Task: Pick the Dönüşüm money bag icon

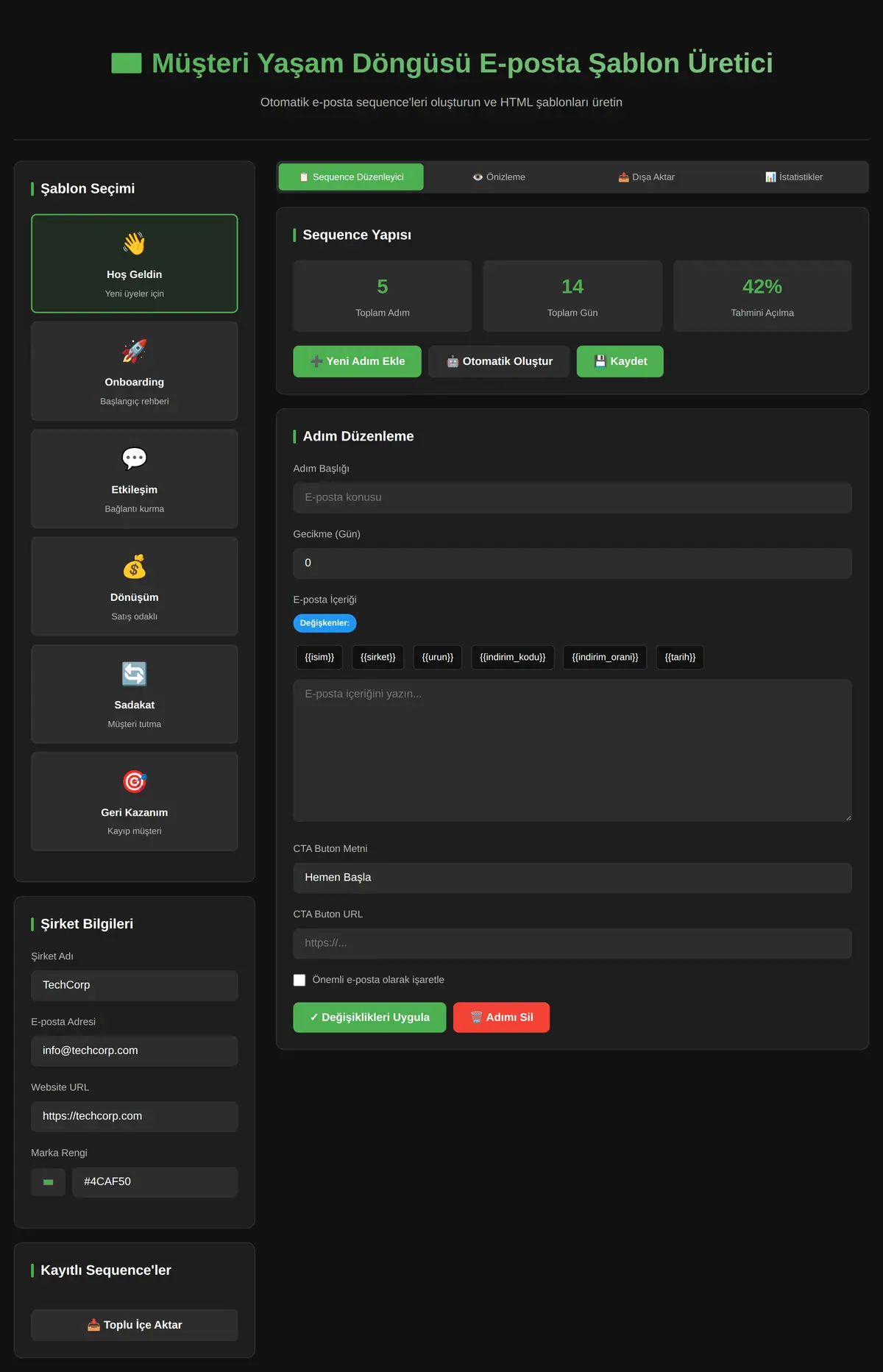Action: tap(134, 566)
